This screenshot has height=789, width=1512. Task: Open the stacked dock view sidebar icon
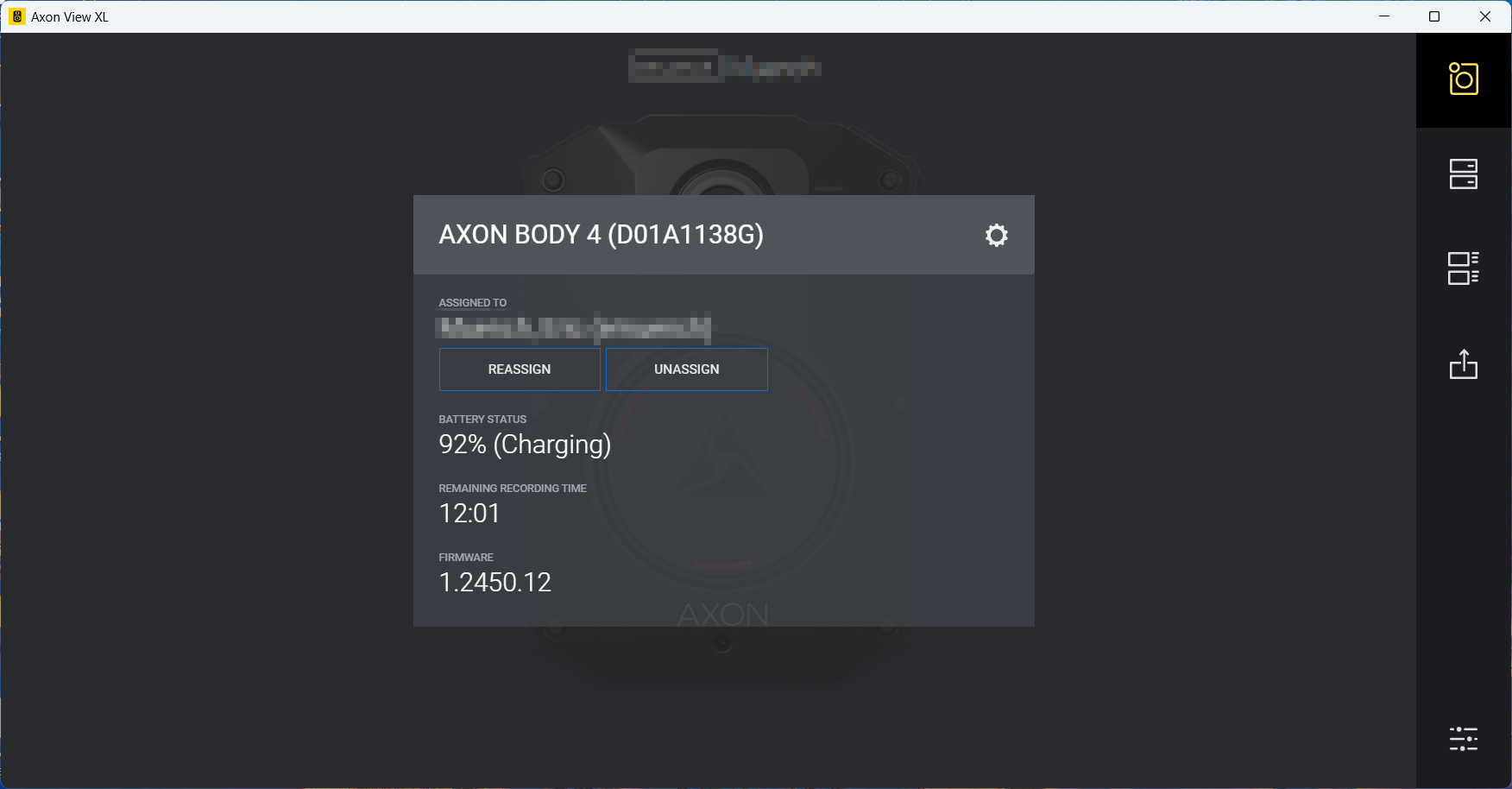coord(1463,174)
